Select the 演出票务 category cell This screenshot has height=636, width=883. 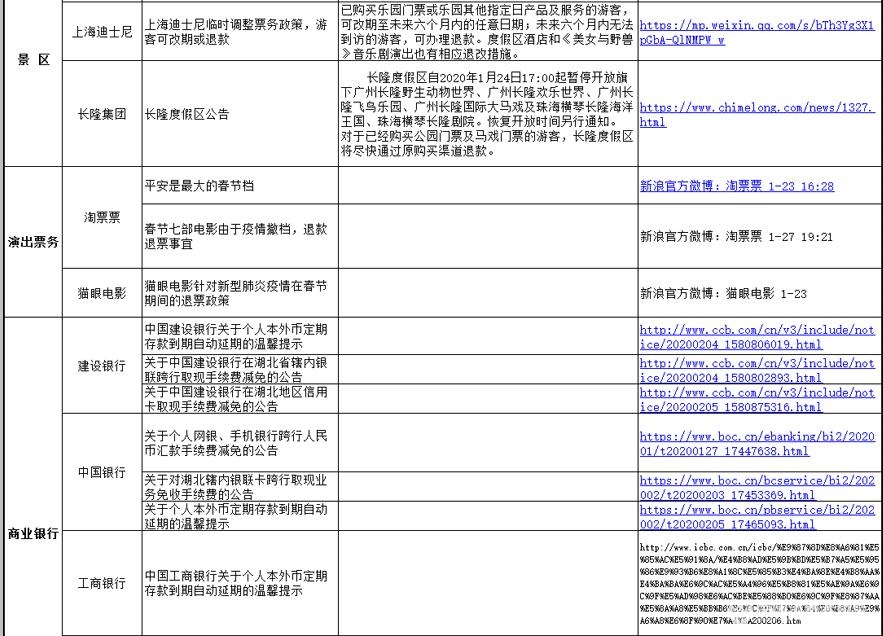tap(34, 242)
